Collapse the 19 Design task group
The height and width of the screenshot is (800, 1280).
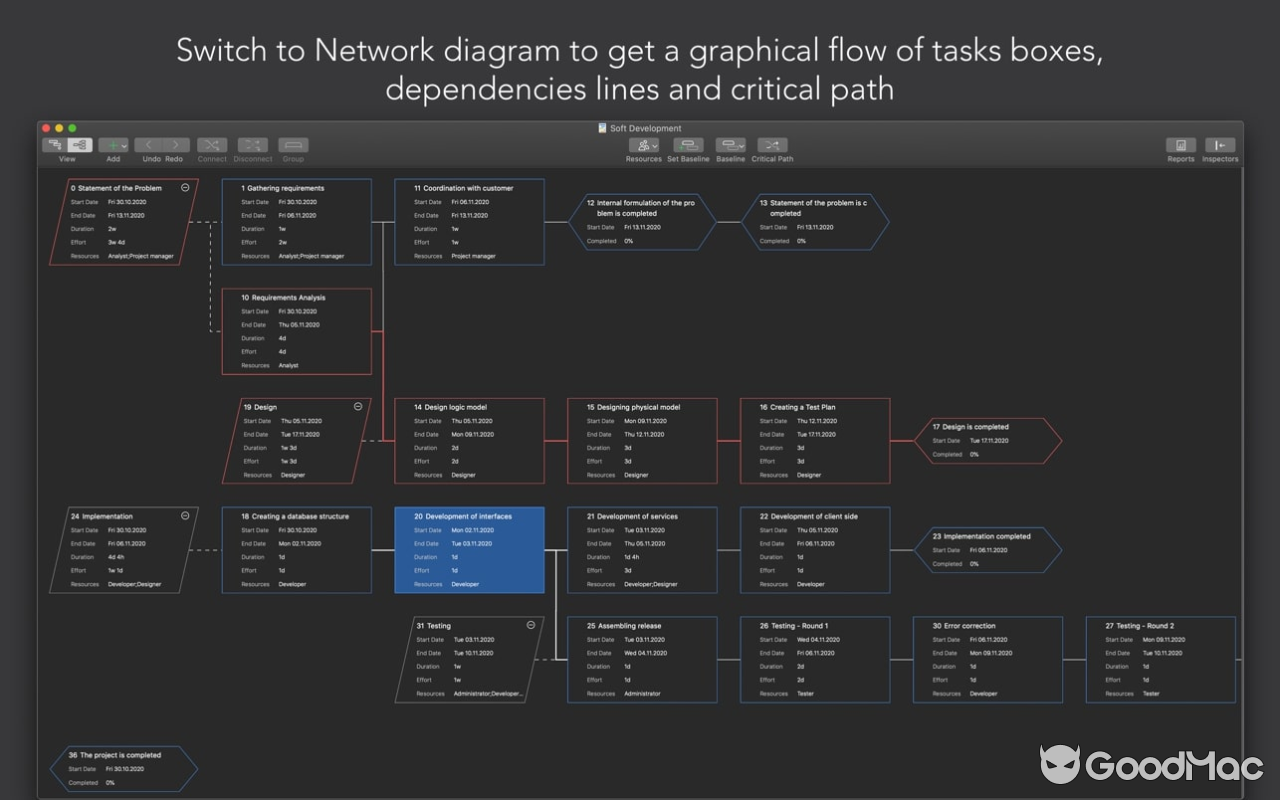[x=357, y=407]
